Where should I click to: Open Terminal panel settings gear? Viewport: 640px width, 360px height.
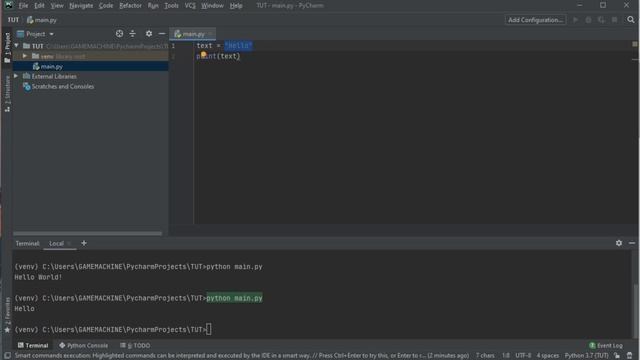click(x=619, y=243)
